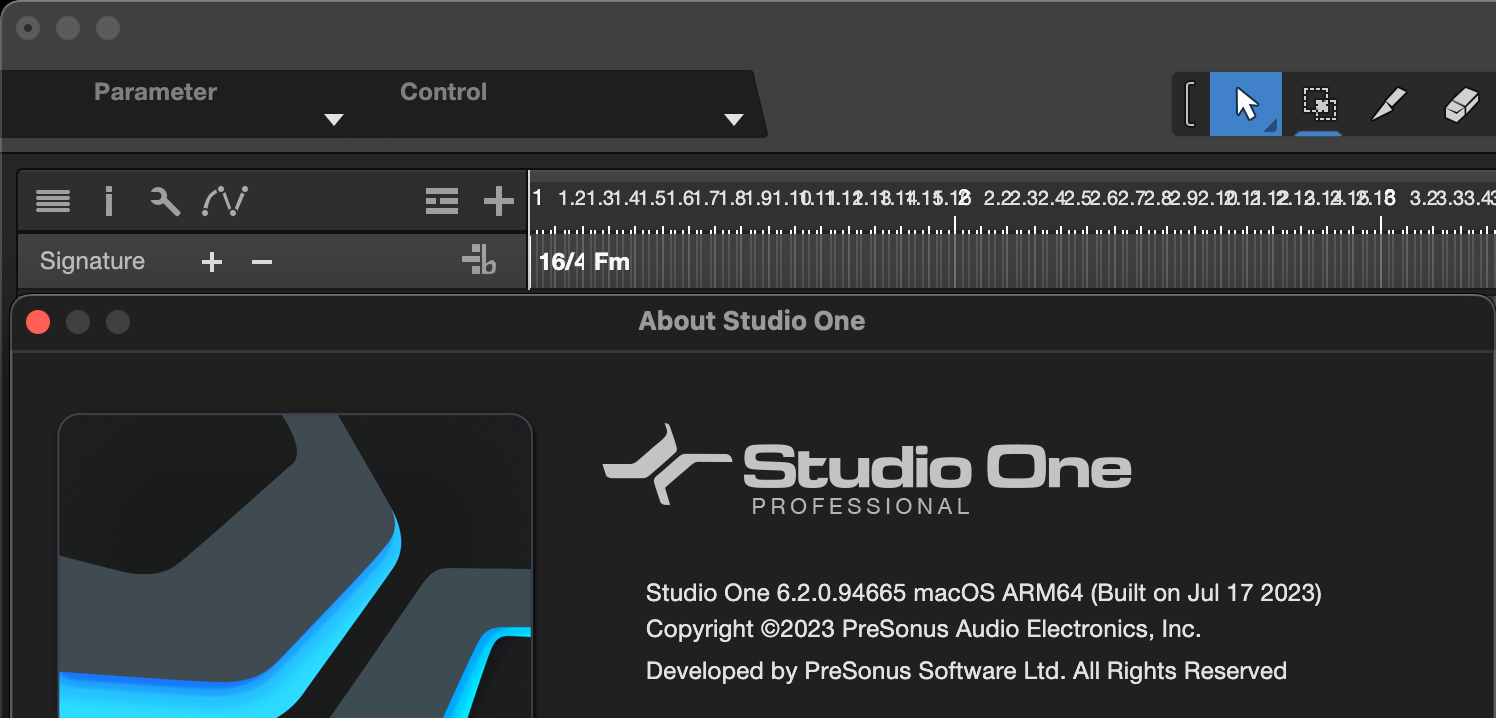Select the Arrow tool
The width and height of the screenshot is (1496, 718).
[x=1245, y=103]
